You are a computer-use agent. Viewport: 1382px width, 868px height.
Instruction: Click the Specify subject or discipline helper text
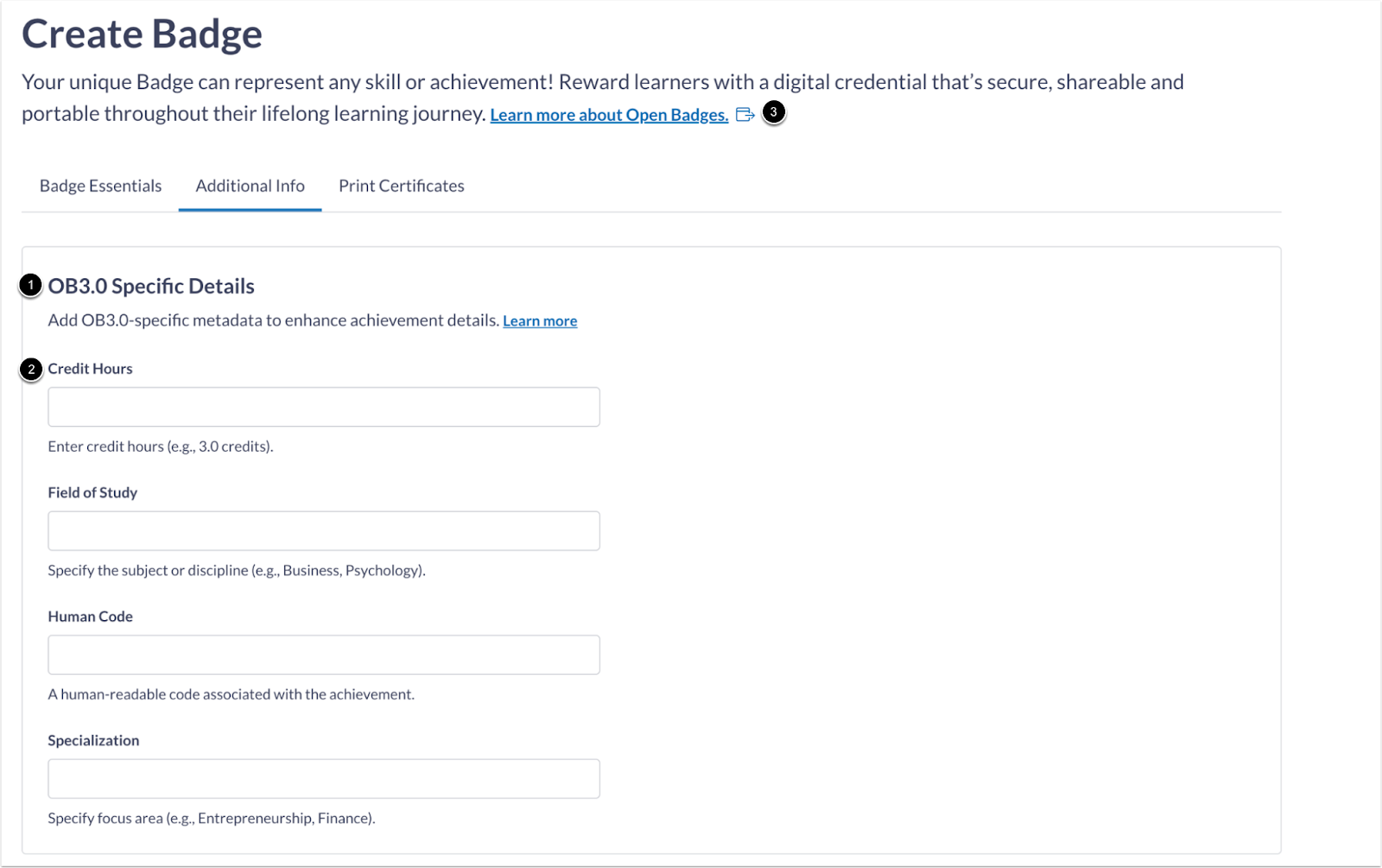(236, 570)
